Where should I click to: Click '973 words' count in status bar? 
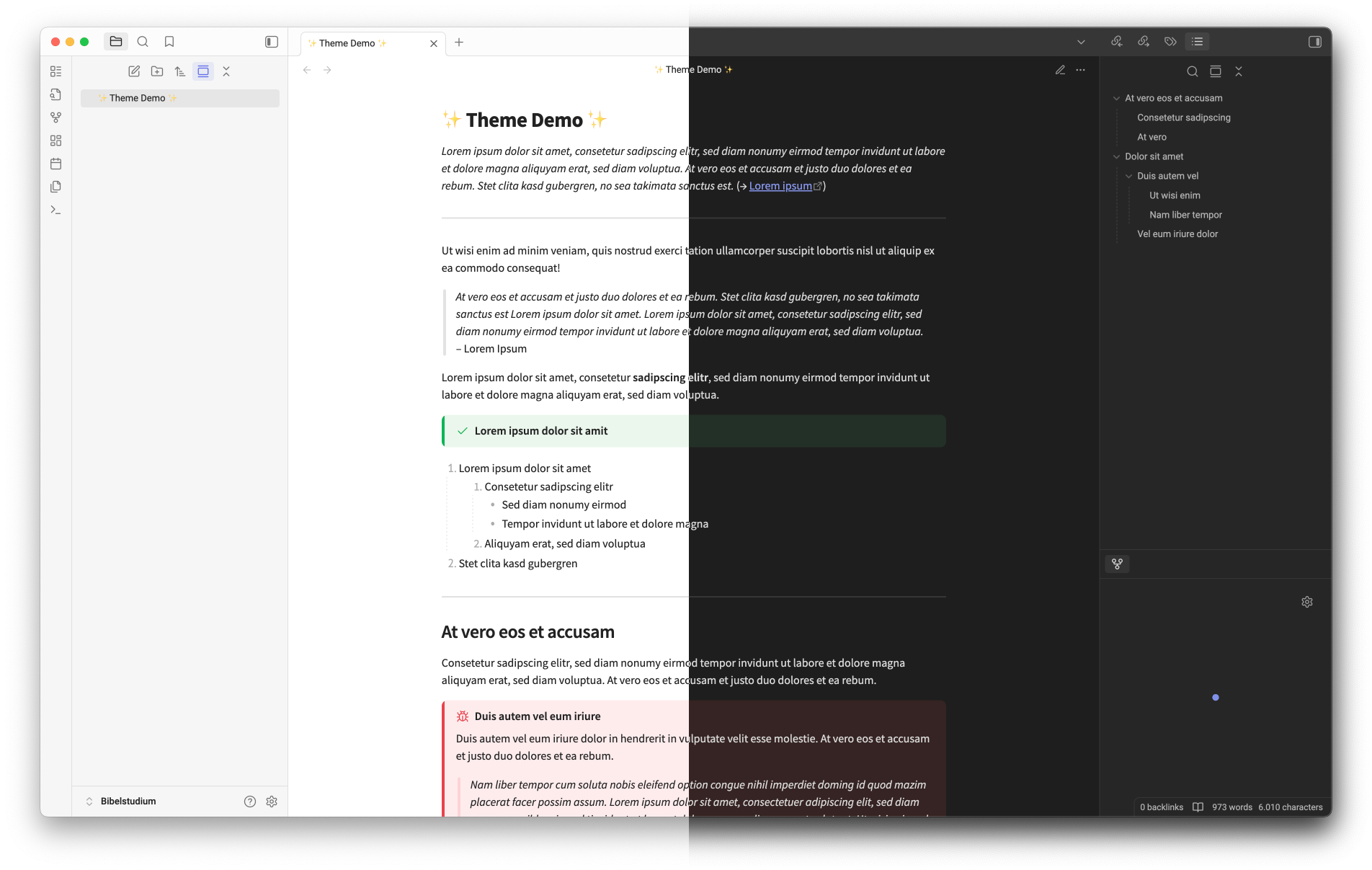(x=1232, y=807)
